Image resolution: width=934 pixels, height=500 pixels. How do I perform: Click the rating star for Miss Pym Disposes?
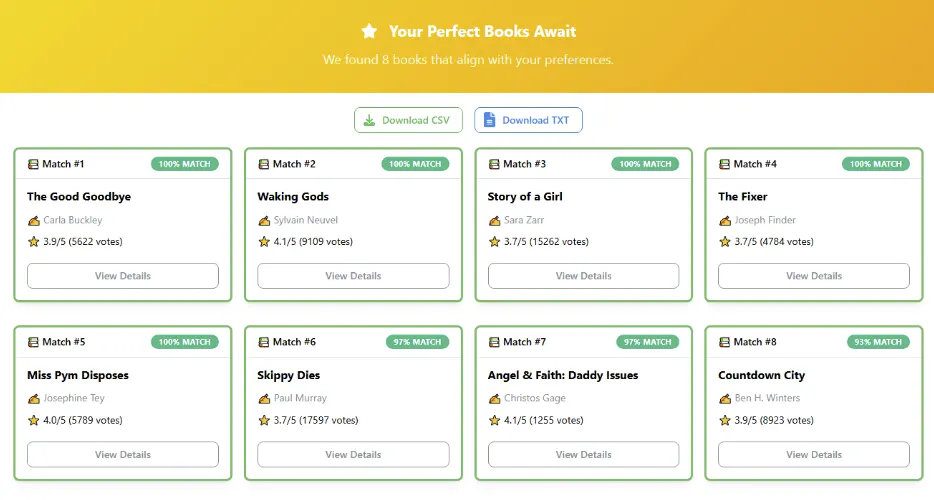(x=33, y=420)
